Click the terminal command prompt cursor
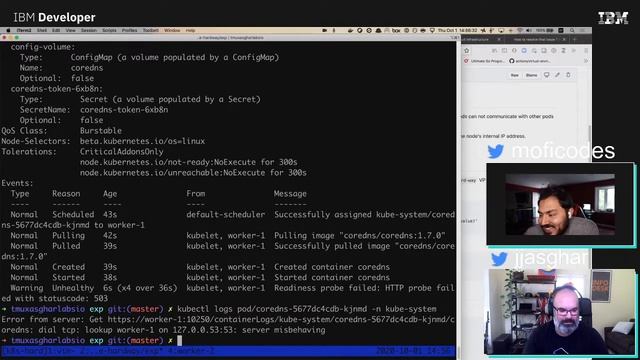Screen dimensions: 640x360 (x=180, y=340)
